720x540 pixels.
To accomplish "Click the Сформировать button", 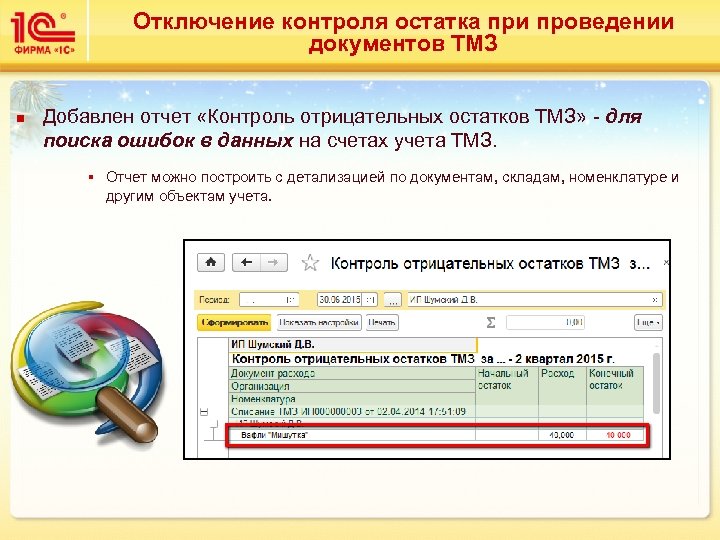I will coord(234,322).
